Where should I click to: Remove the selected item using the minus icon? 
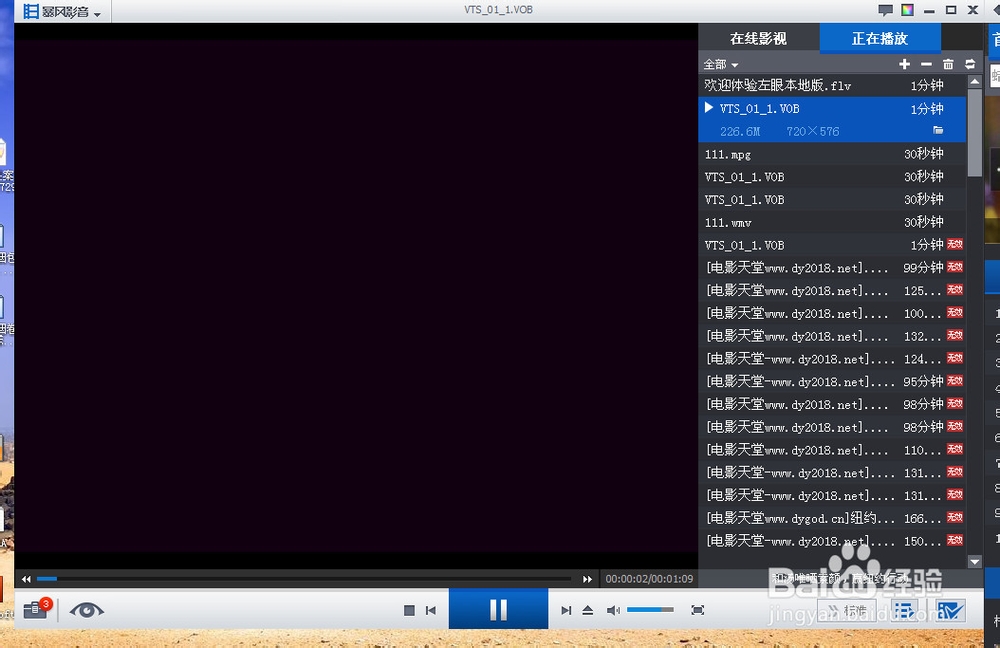926,64
